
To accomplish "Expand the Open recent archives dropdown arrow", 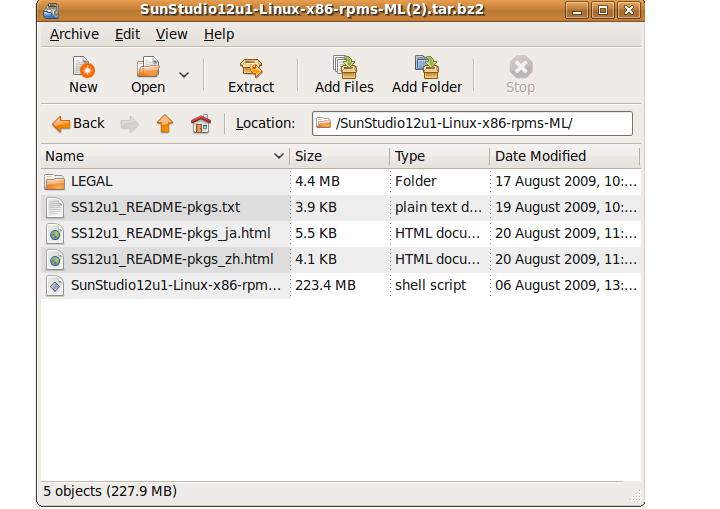I will 184,74.
